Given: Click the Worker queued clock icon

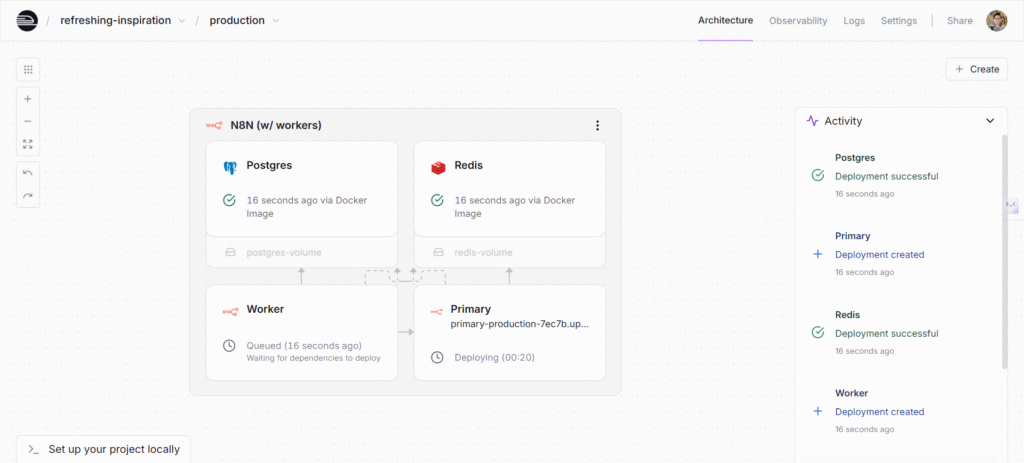Looking at the screenshot, I should point(229,345).
